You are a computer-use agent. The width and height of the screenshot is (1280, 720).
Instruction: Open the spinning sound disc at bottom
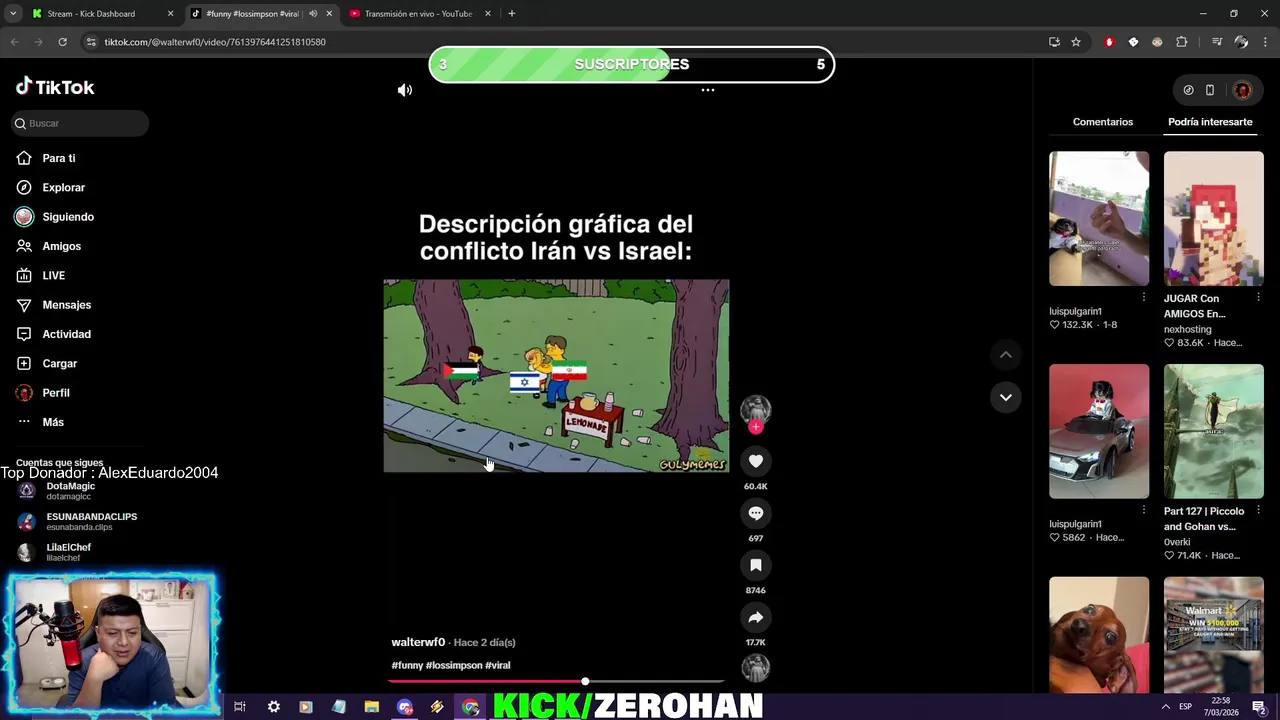[756, 667]
